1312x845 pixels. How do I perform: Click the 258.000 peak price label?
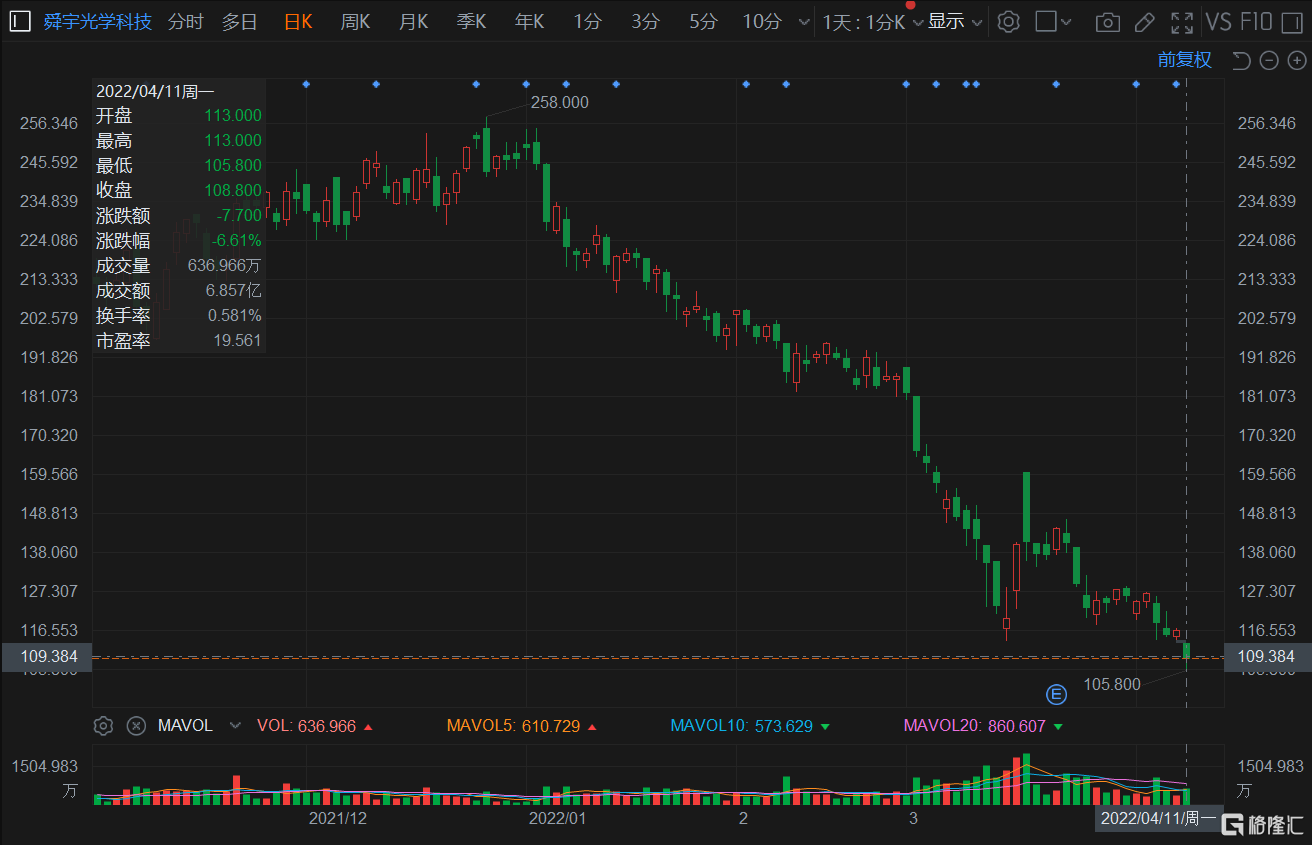(560, 102)
